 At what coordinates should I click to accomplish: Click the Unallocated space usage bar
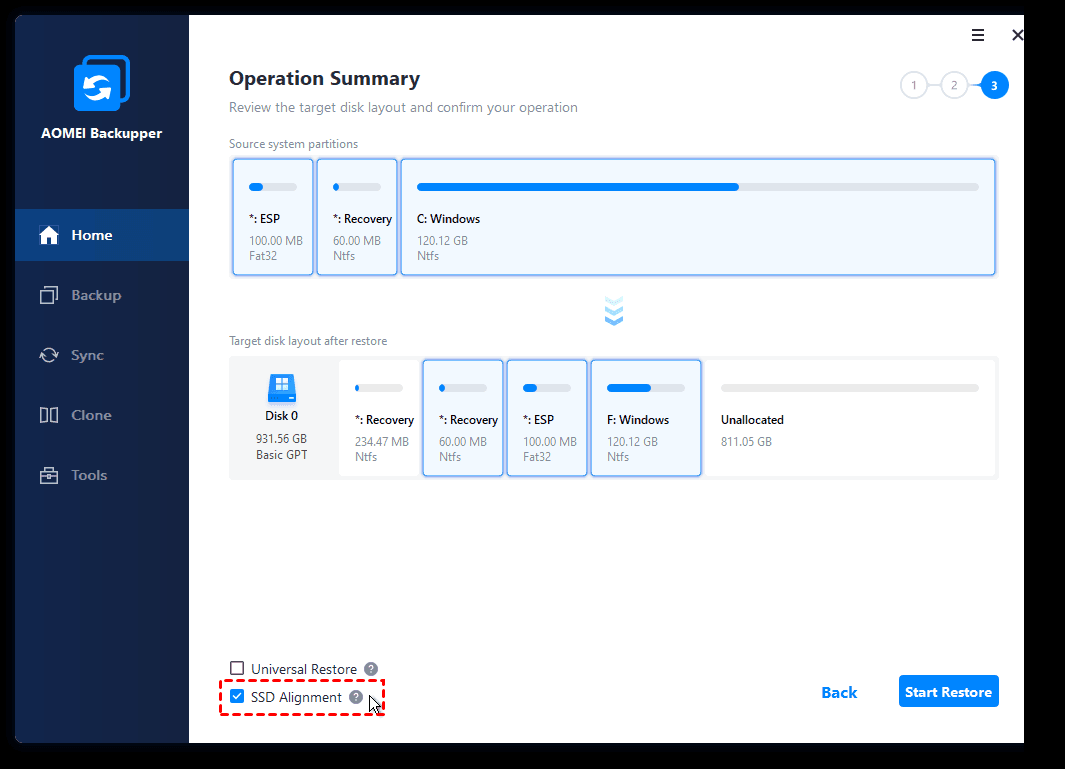click(x=850, y=388)
